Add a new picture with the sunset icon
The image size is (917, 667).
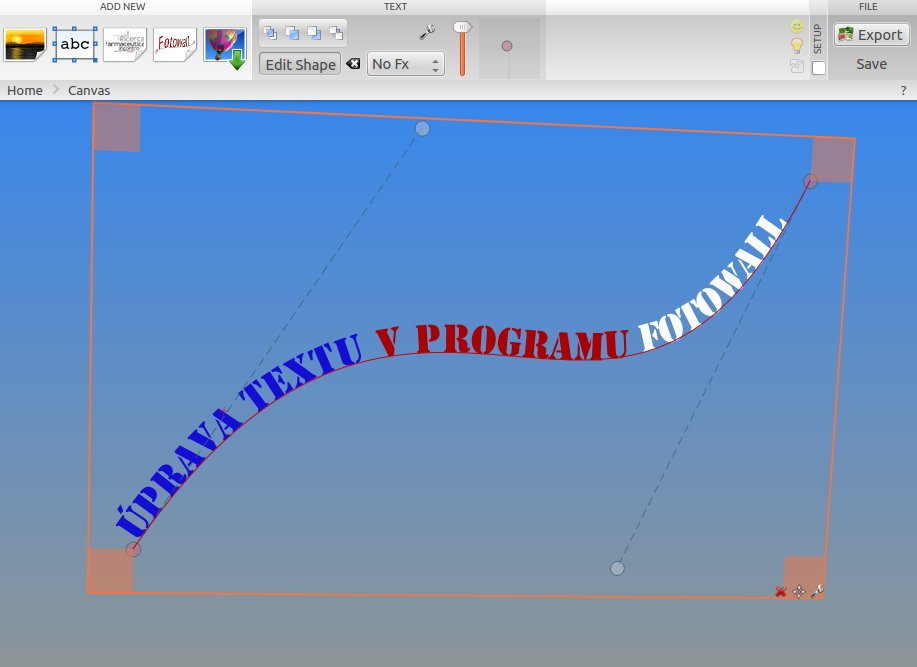pyautogui.click(x=25, y=44)
